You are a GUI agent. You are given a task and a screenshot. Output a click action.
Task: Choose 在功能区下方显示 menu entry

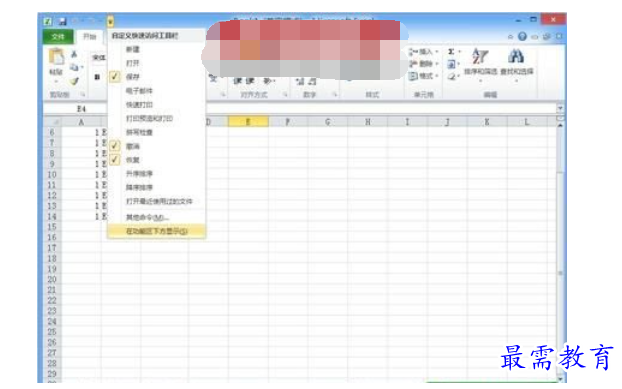(157, 231)
